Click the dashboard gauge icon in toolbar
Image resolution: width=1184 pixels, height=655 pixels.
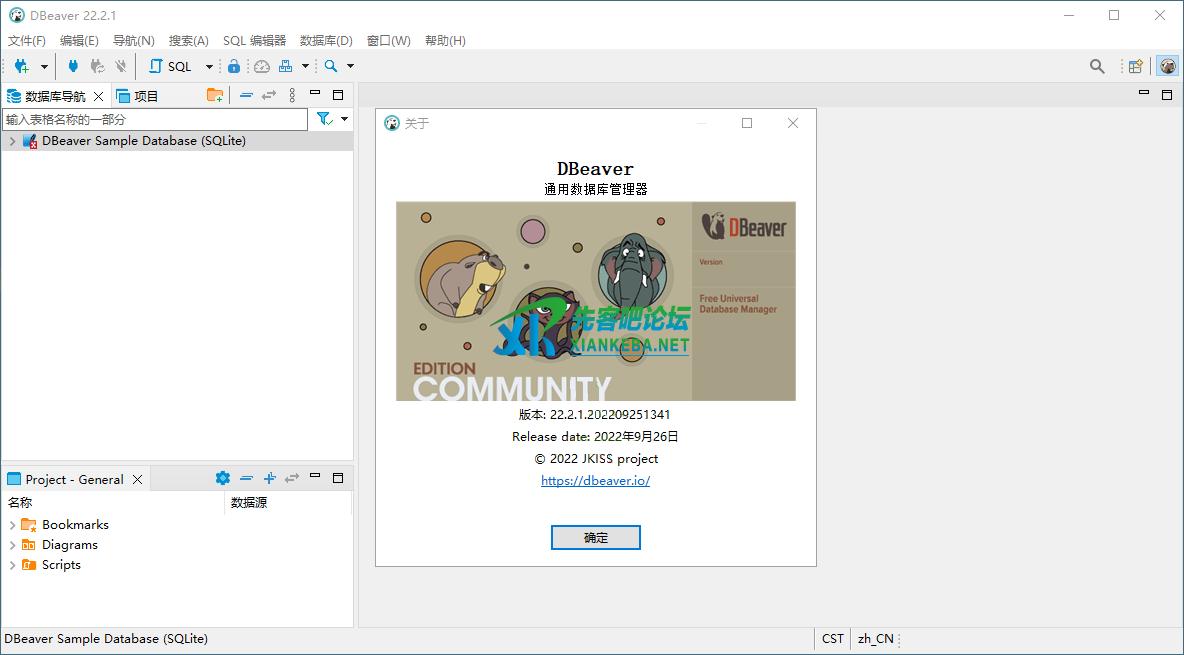click(262, 66)
